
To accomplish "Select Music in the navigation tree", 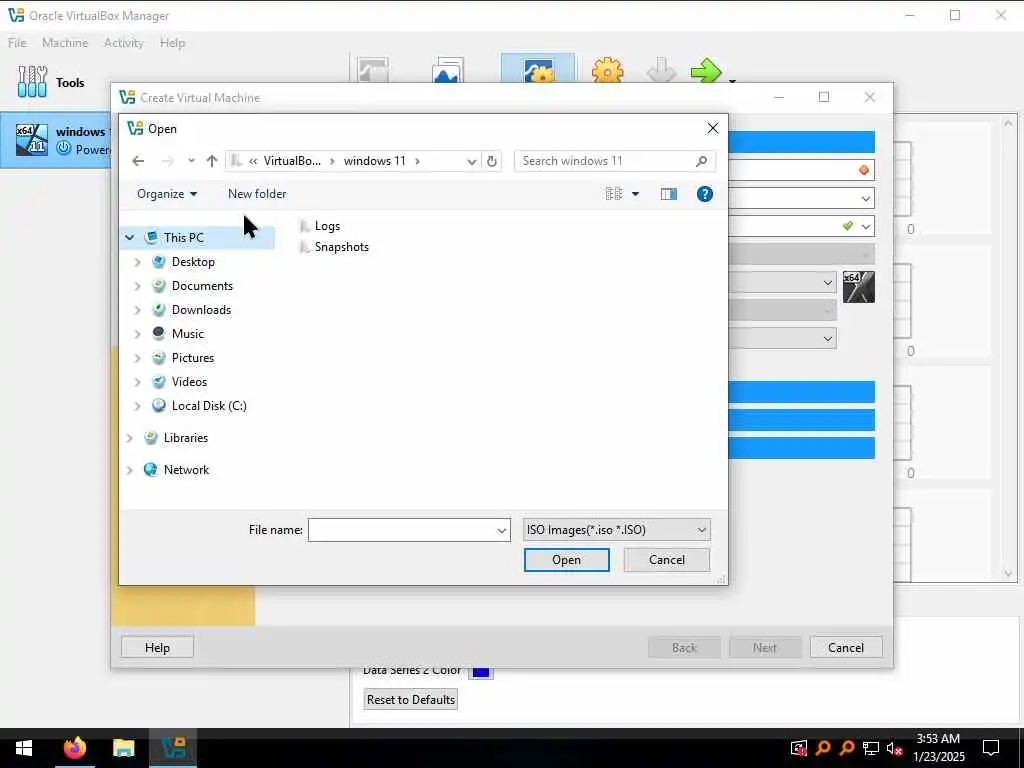I will 187,334.
